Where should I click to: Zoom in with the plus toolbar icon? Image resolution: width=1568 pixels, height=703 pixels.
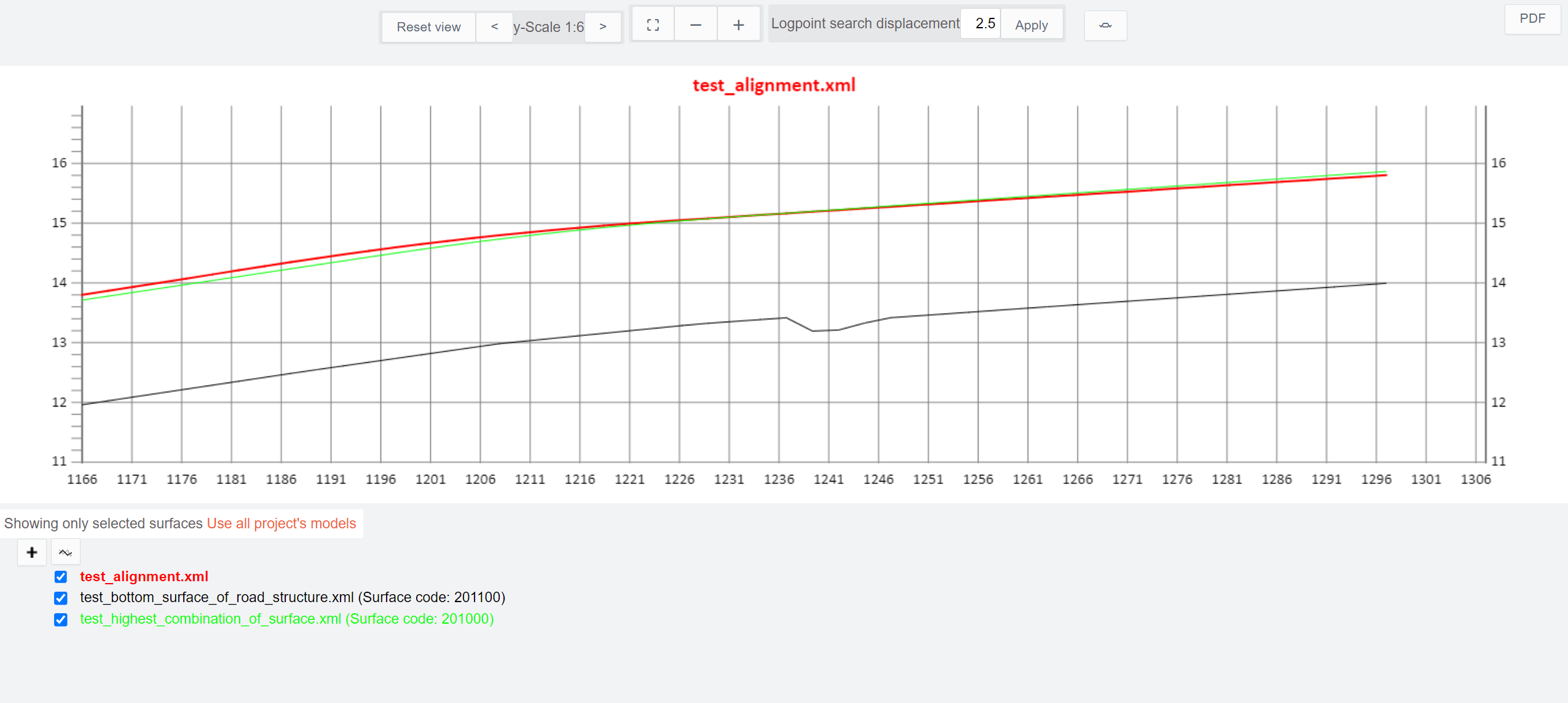738,25
